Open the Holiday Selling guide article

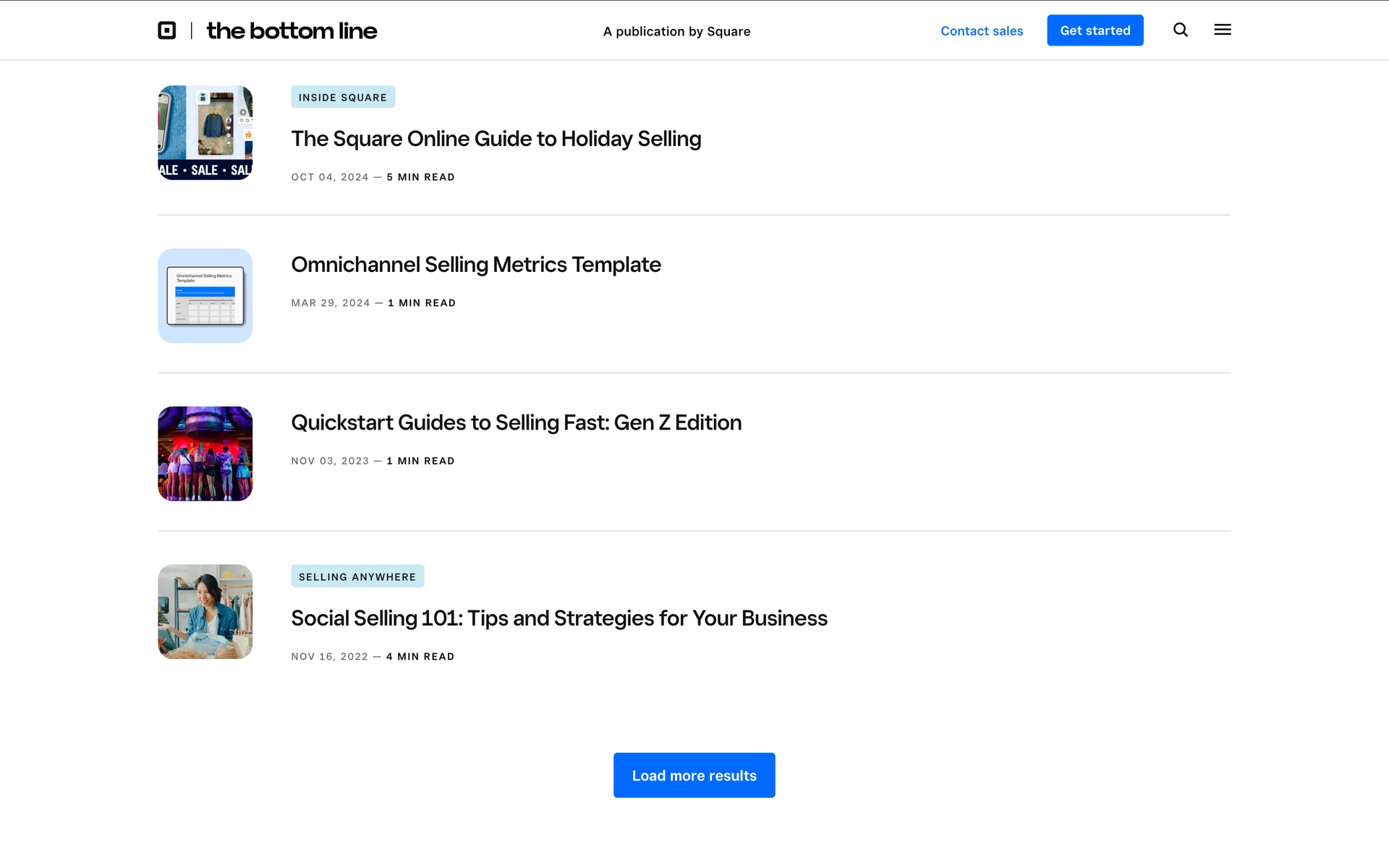496,139
